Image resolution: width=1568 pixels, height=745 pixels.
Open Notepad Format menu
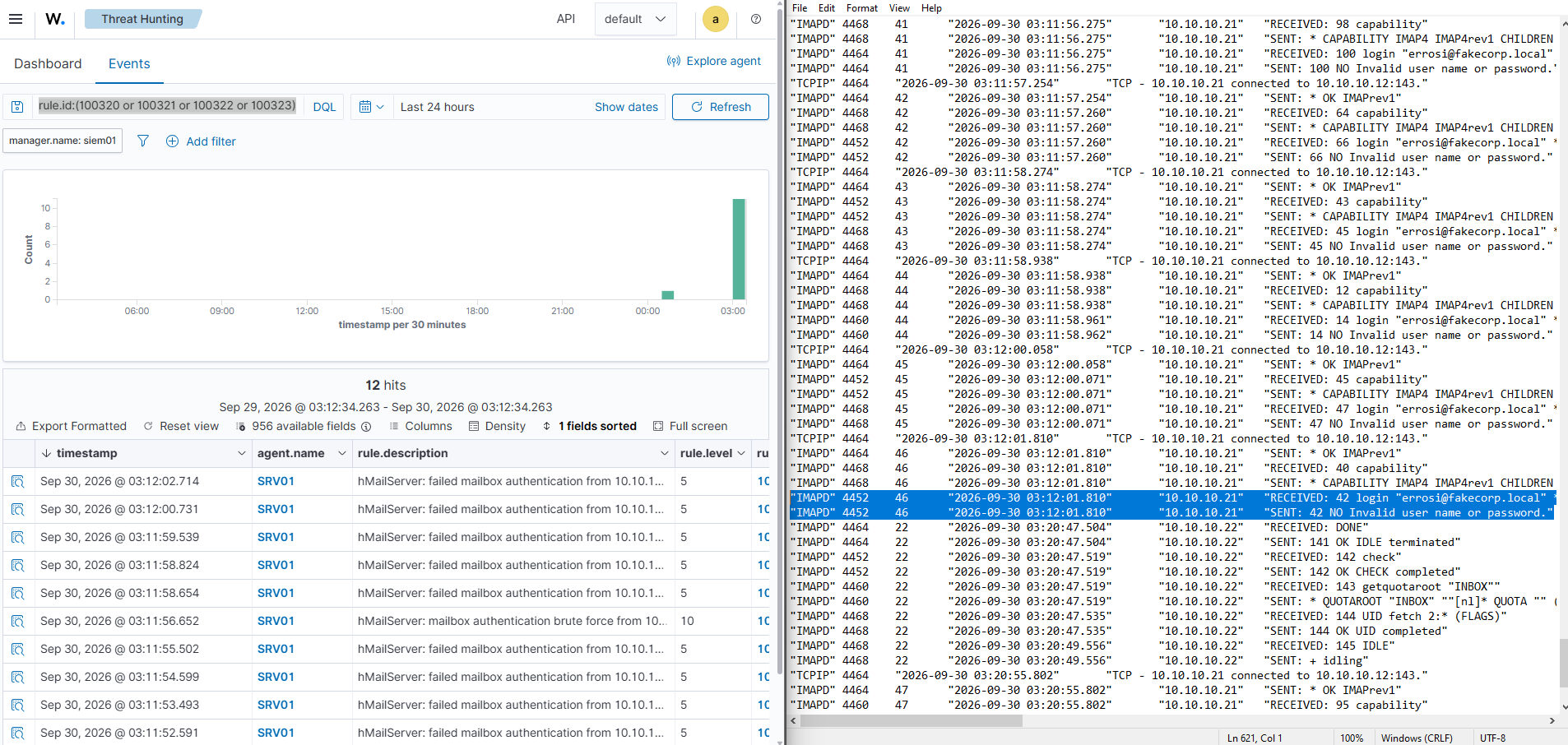pos(862,7)
